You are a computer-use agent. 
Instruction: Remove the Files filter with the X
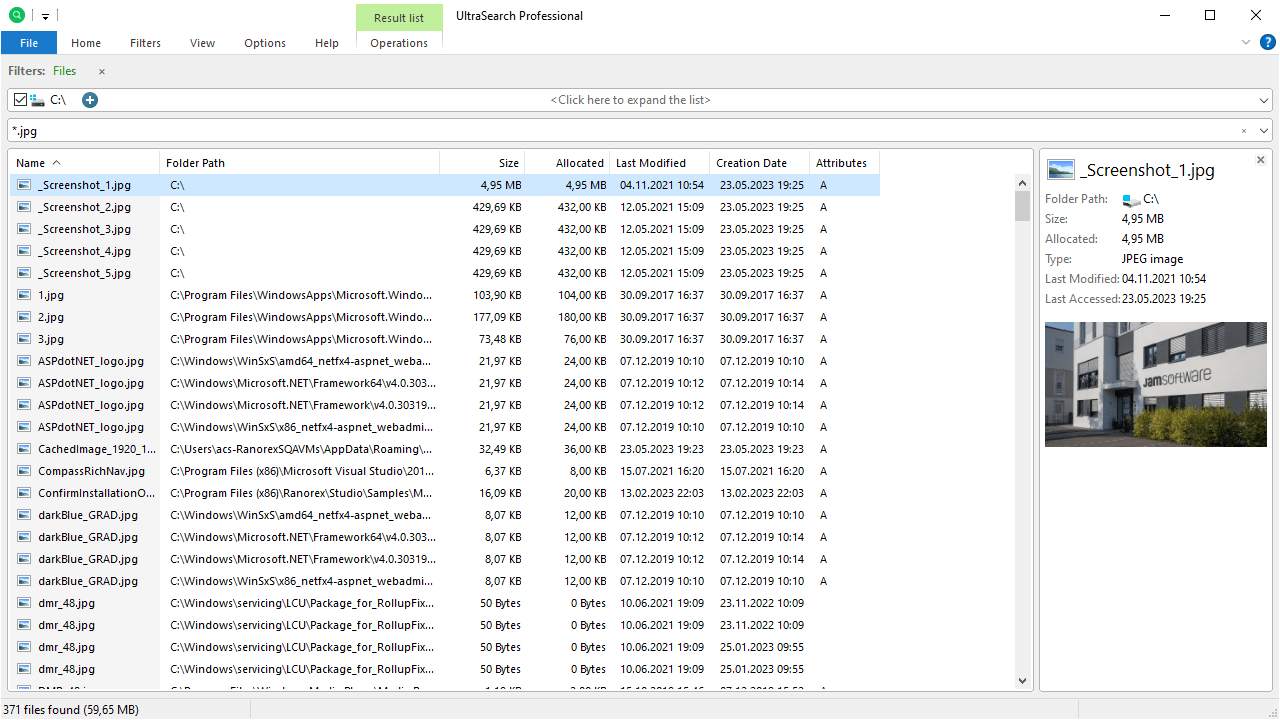pos(102,72)
